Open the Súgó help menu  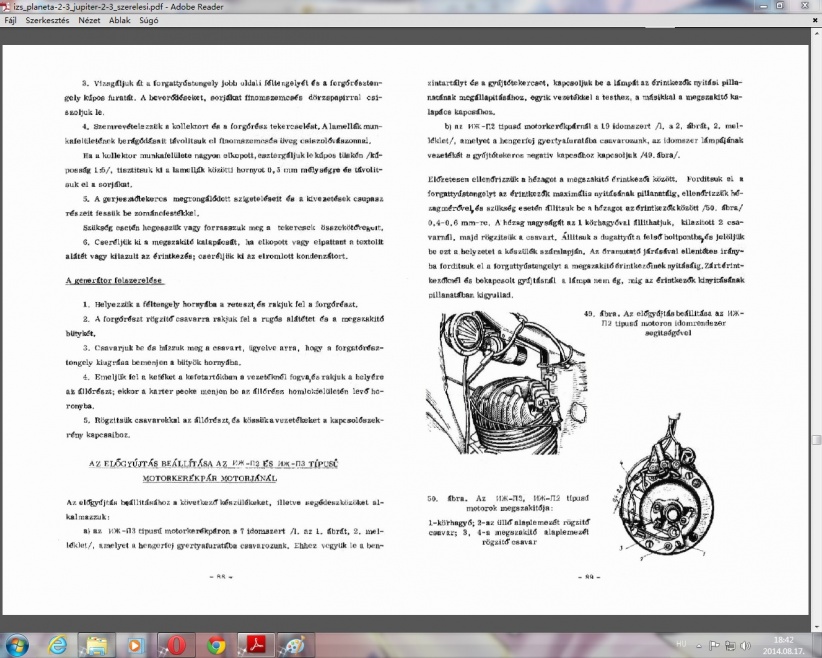[149, 20]
